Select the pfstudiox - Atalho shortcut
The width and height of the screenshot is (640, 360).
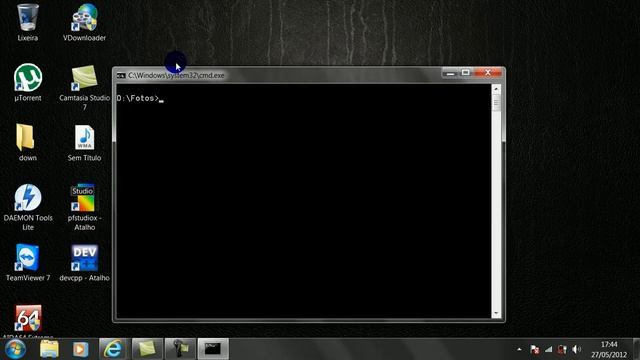[84, 207]
